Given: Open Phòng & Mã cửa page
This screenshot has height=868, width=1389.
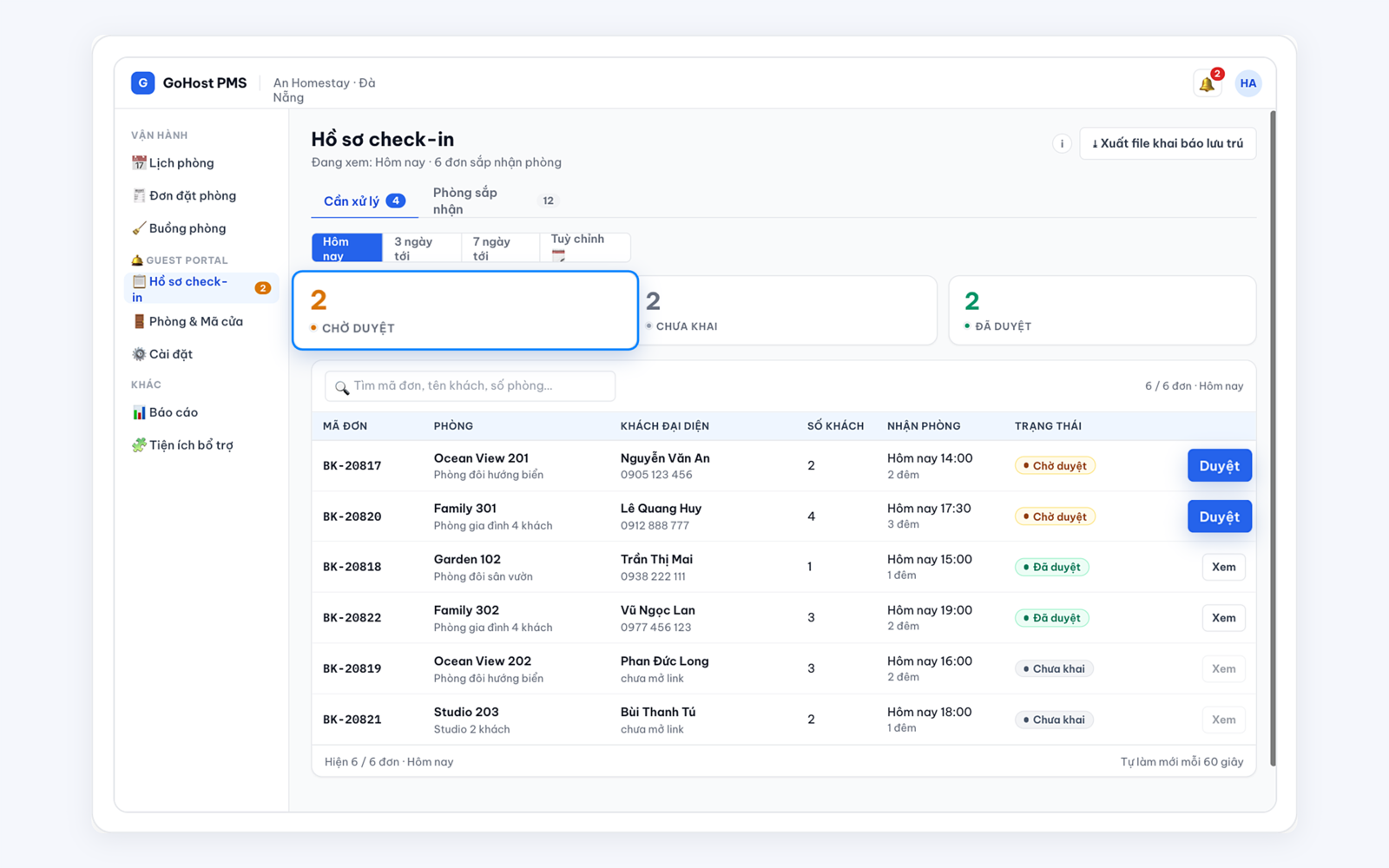Looking at the screenshot, I should 188,321.
